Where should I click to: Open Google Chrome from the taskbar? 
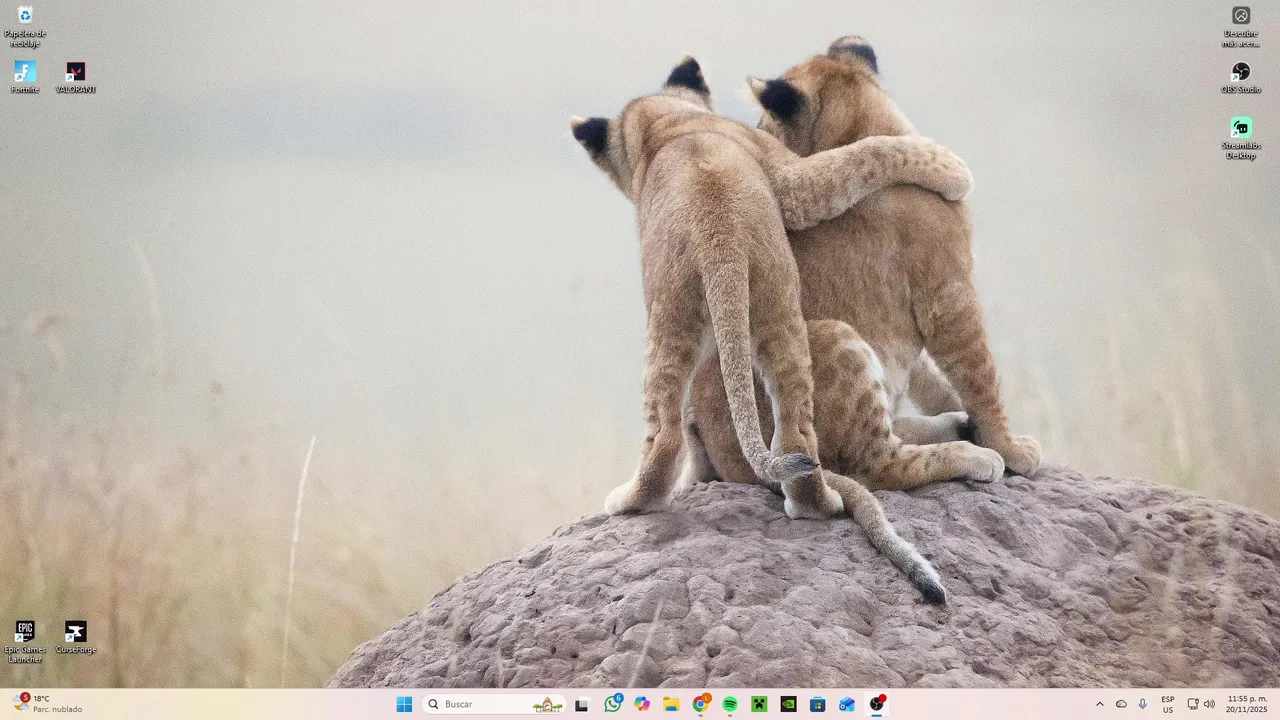(701, 704)
